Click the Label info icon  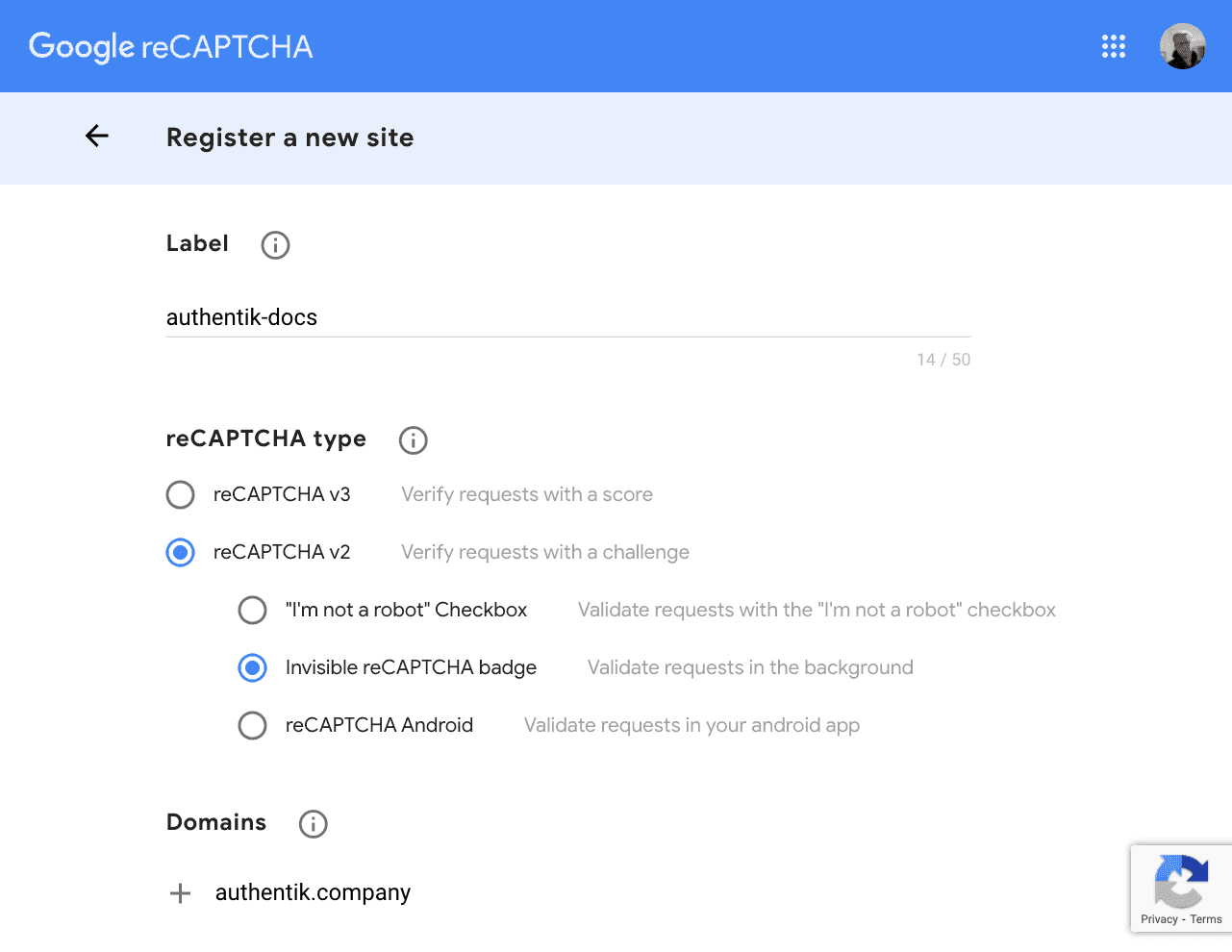pyautogui.click(x=275, y=245)
